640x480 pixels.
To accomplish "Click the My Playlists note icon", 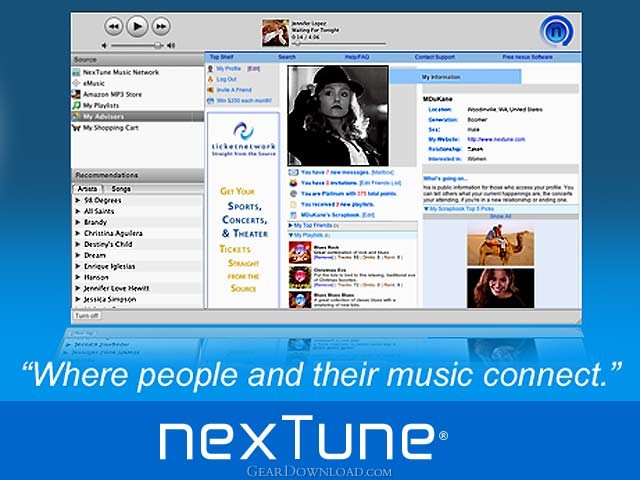I will (x=76, y=105).
